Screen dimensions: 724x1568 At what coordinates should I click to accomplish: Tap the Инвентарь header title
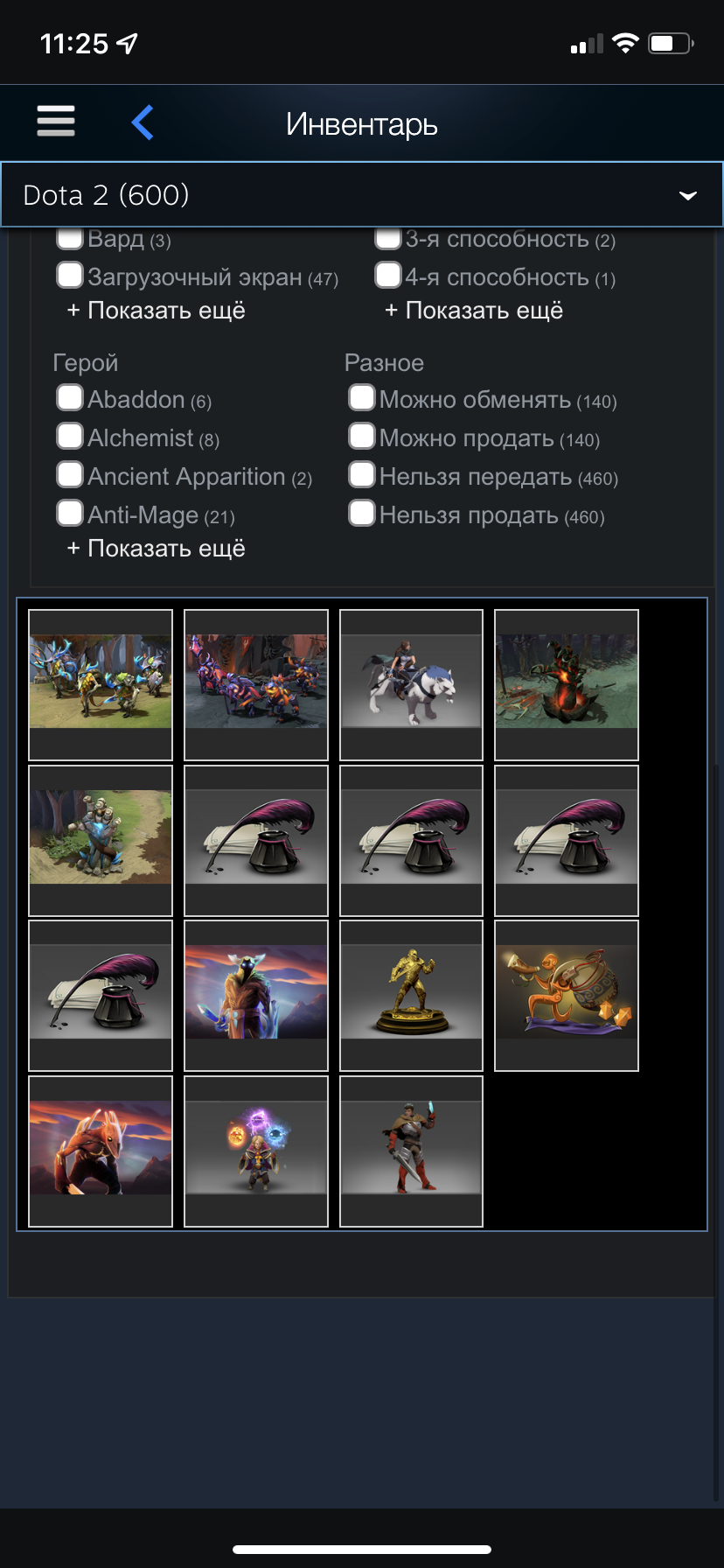pyautogui.click(x=362, y=124)
